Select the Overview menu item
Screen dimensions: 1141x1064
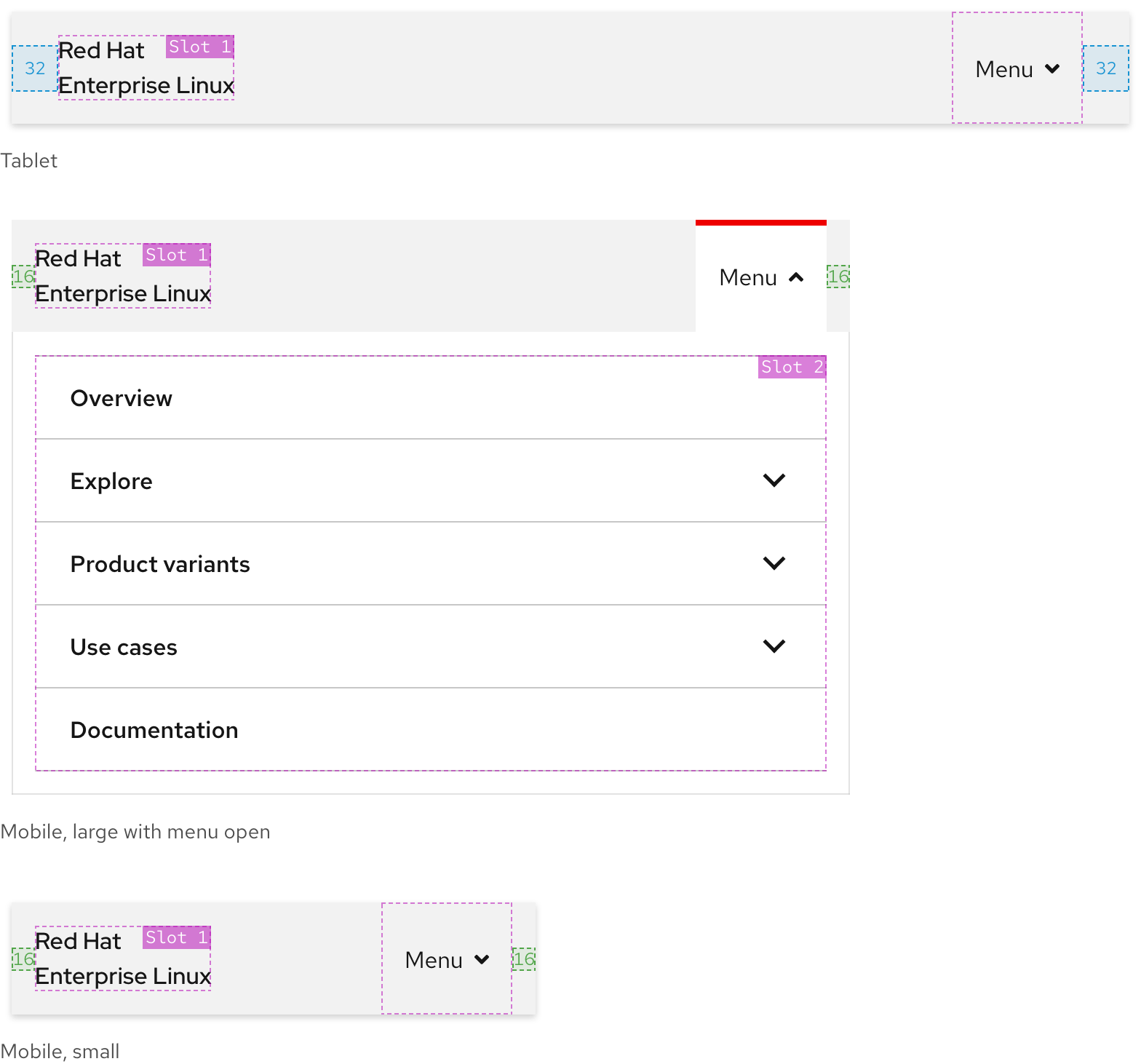pyautogui.click(x=122, y=398)
